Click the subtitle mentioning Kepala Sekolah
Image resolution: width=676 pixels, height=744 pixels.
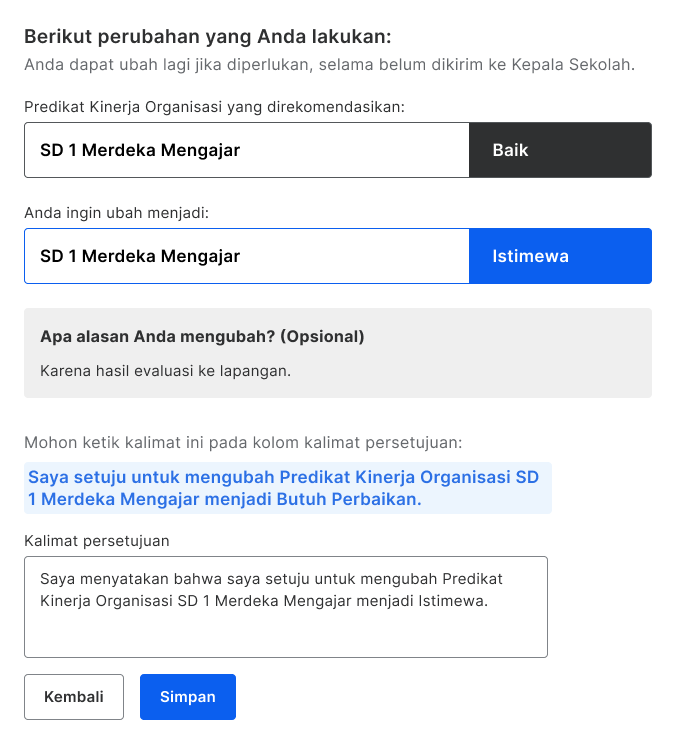(x=330, y=65)
